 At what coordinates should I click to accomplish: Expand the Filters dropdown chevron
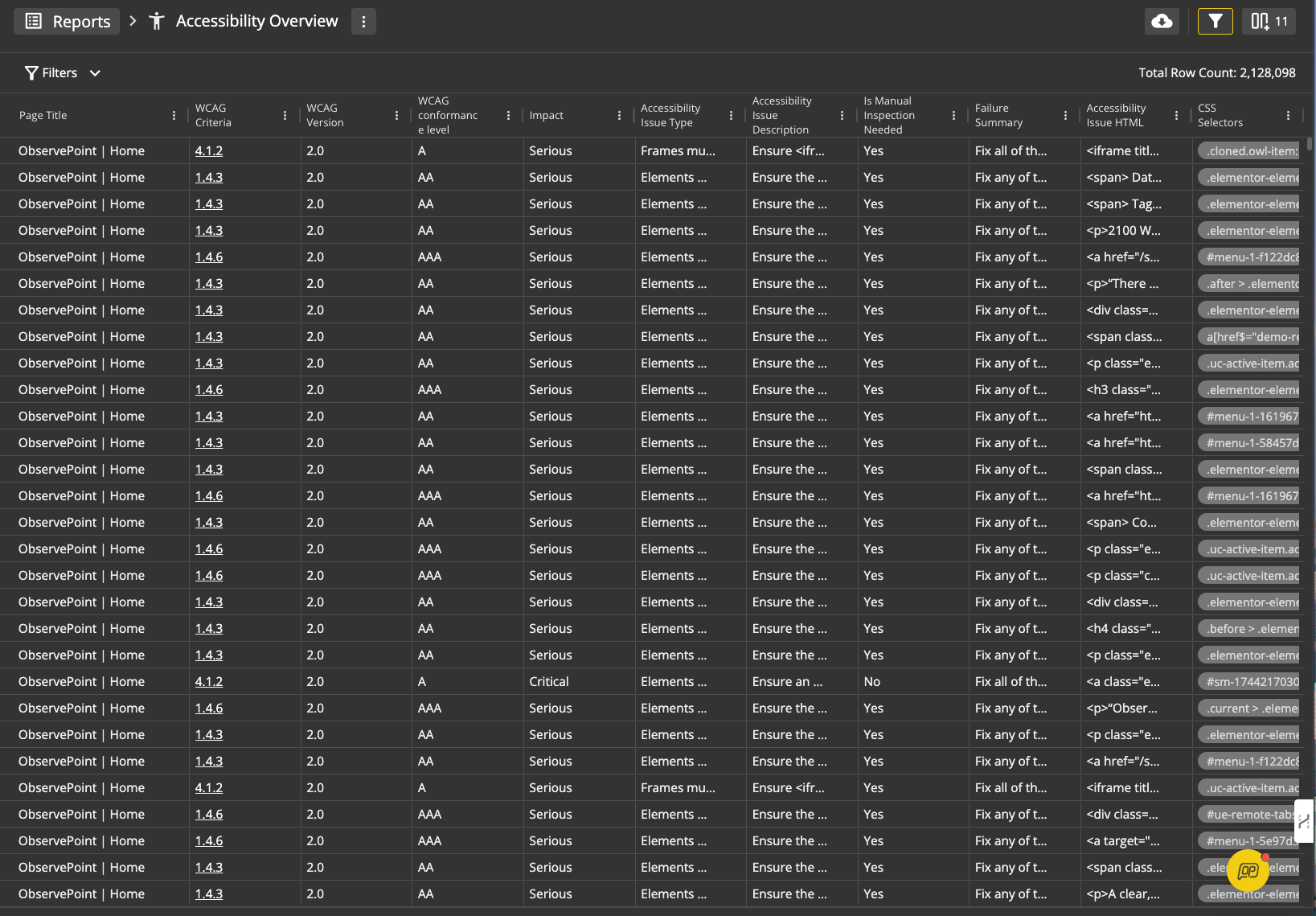point(95,73)
